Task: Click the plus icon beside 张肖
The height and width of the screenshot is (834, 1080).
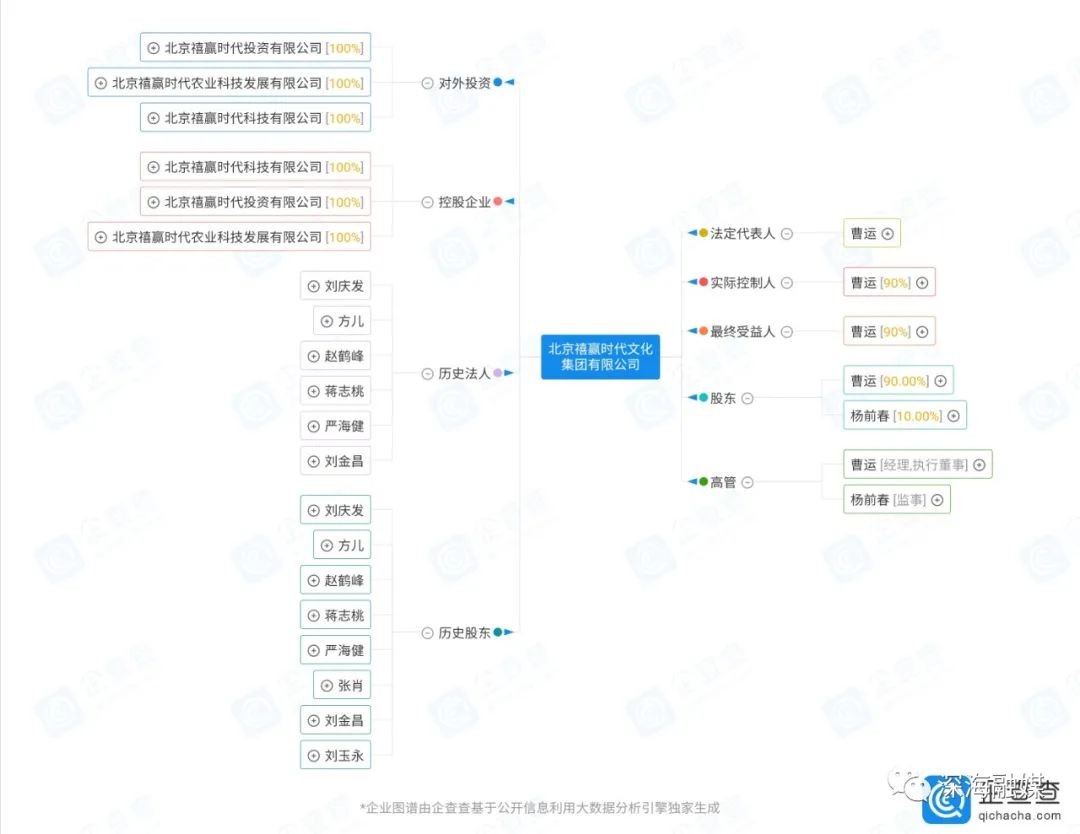Action: (326, 685)
